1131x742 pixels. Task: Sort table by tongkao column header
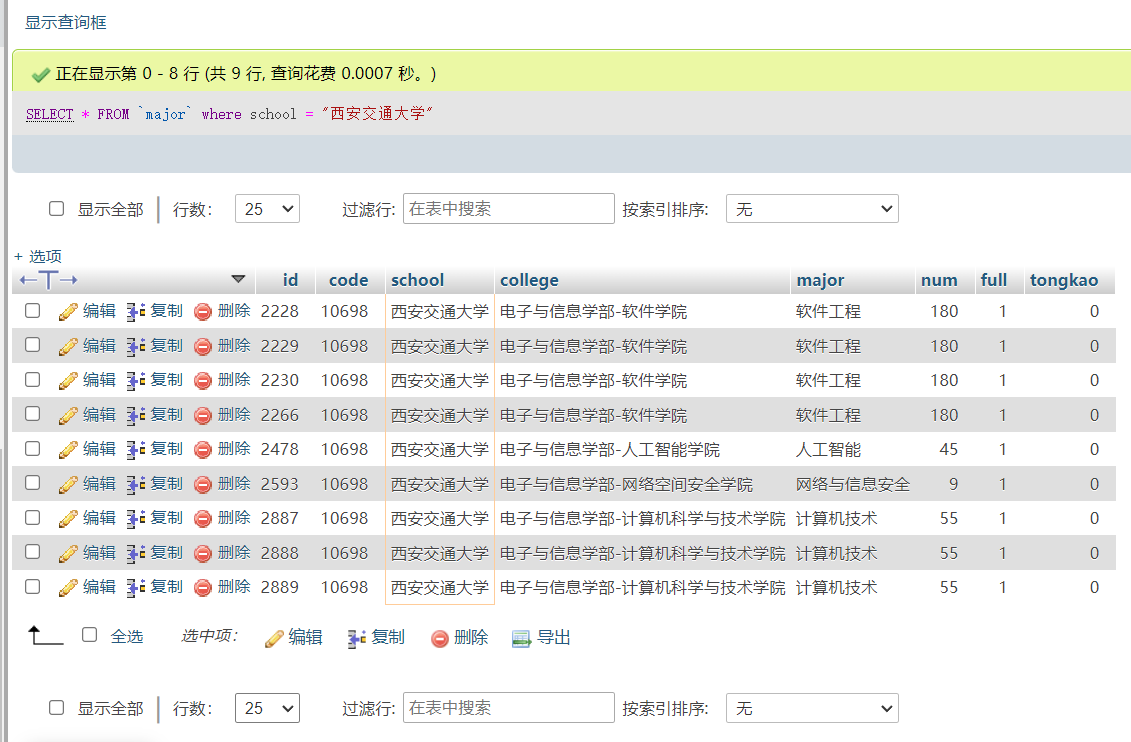click(1064, 280)
